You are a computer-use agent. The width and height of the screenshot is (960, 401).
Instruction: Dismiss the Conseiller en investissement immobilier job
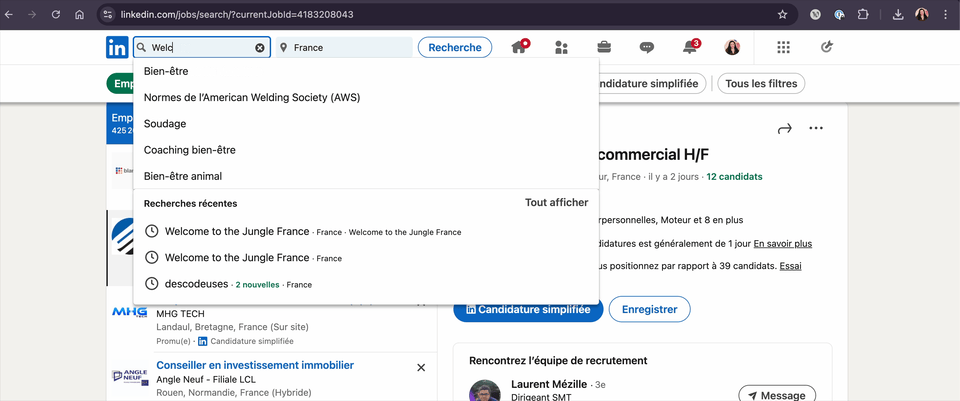click(x=421, y=368)
